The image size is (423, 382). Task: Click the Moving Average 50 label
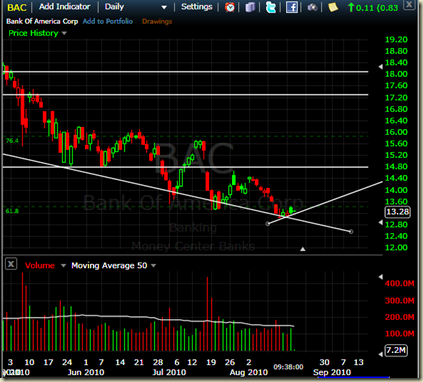tap(109, 265)
